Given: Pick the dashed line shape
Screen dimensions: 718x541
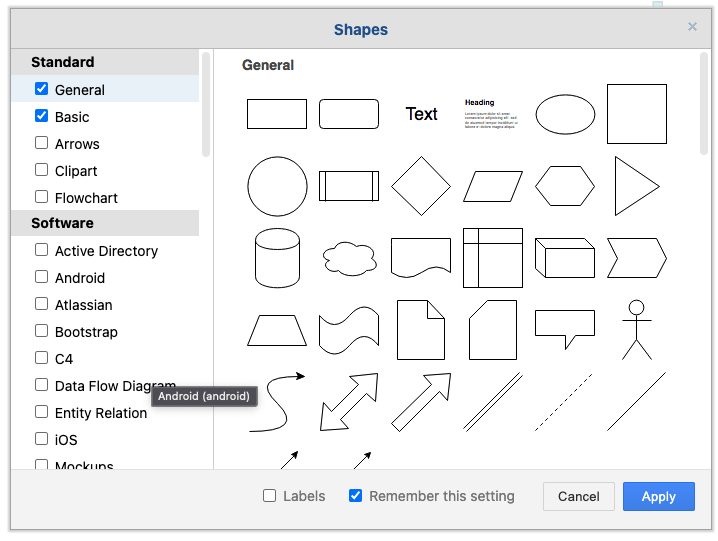Looking at the screenshot, I should (x=565, y=402).
